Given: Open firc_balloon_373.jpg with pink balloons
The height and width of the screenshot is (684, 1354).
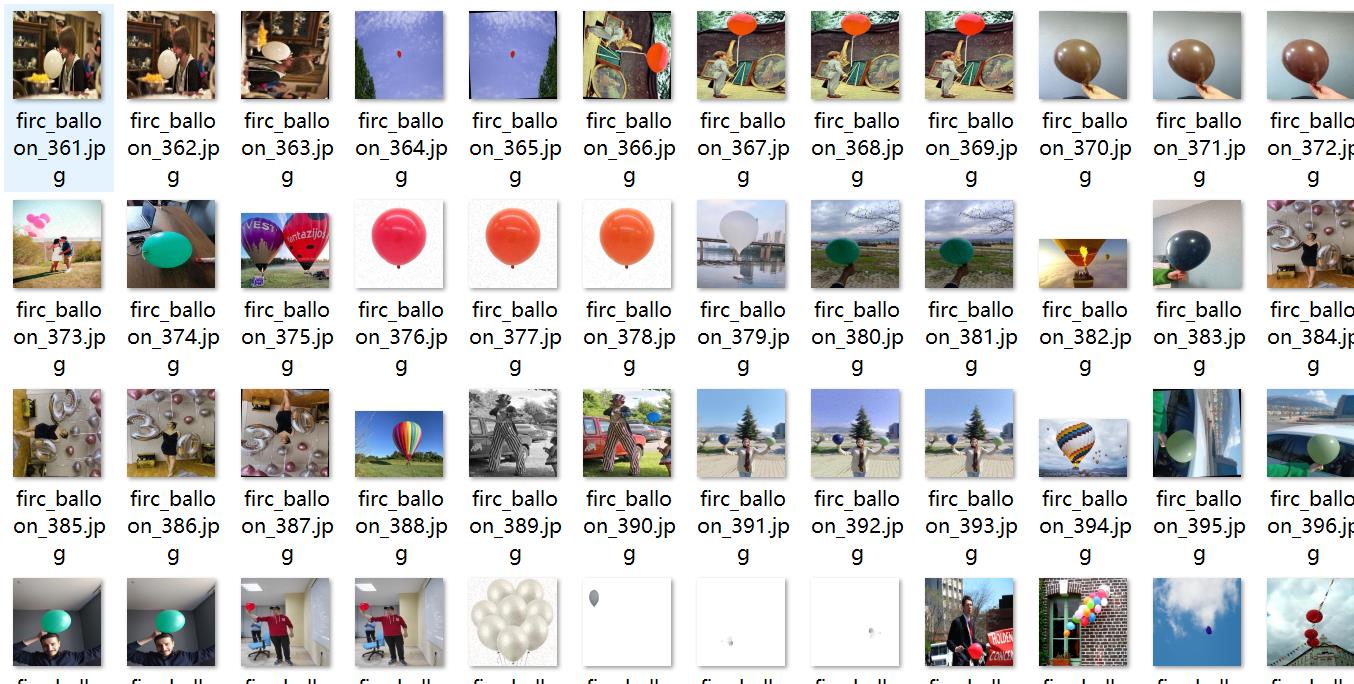Looking at the screenshot, I should (x=57, y=244).
